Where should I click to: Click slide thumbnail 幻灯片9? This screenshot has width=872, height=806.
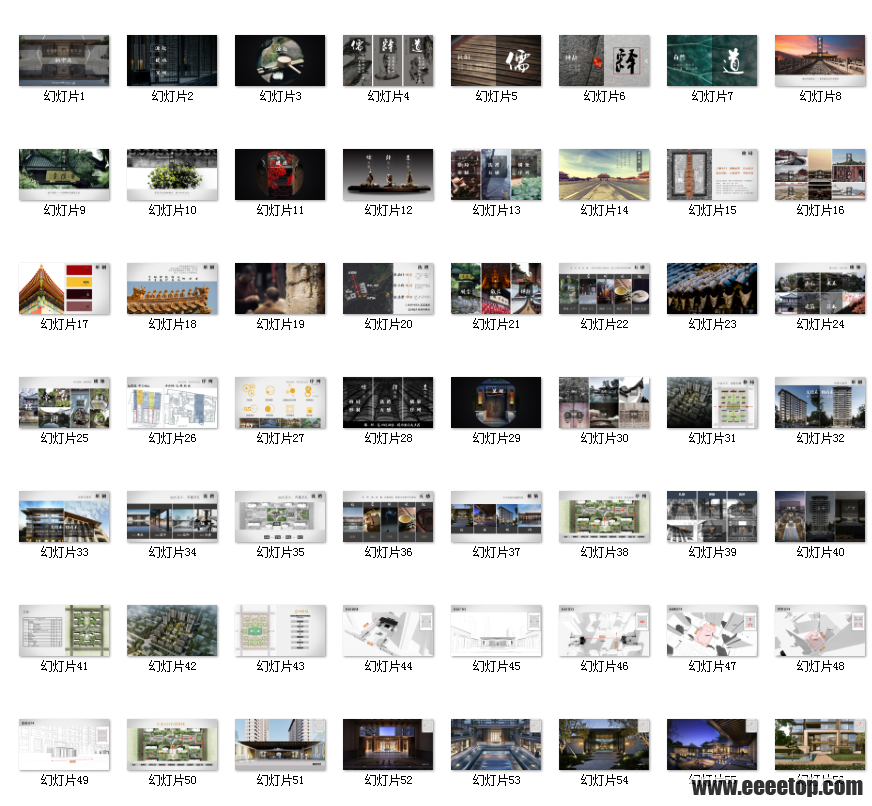[64, 175]
